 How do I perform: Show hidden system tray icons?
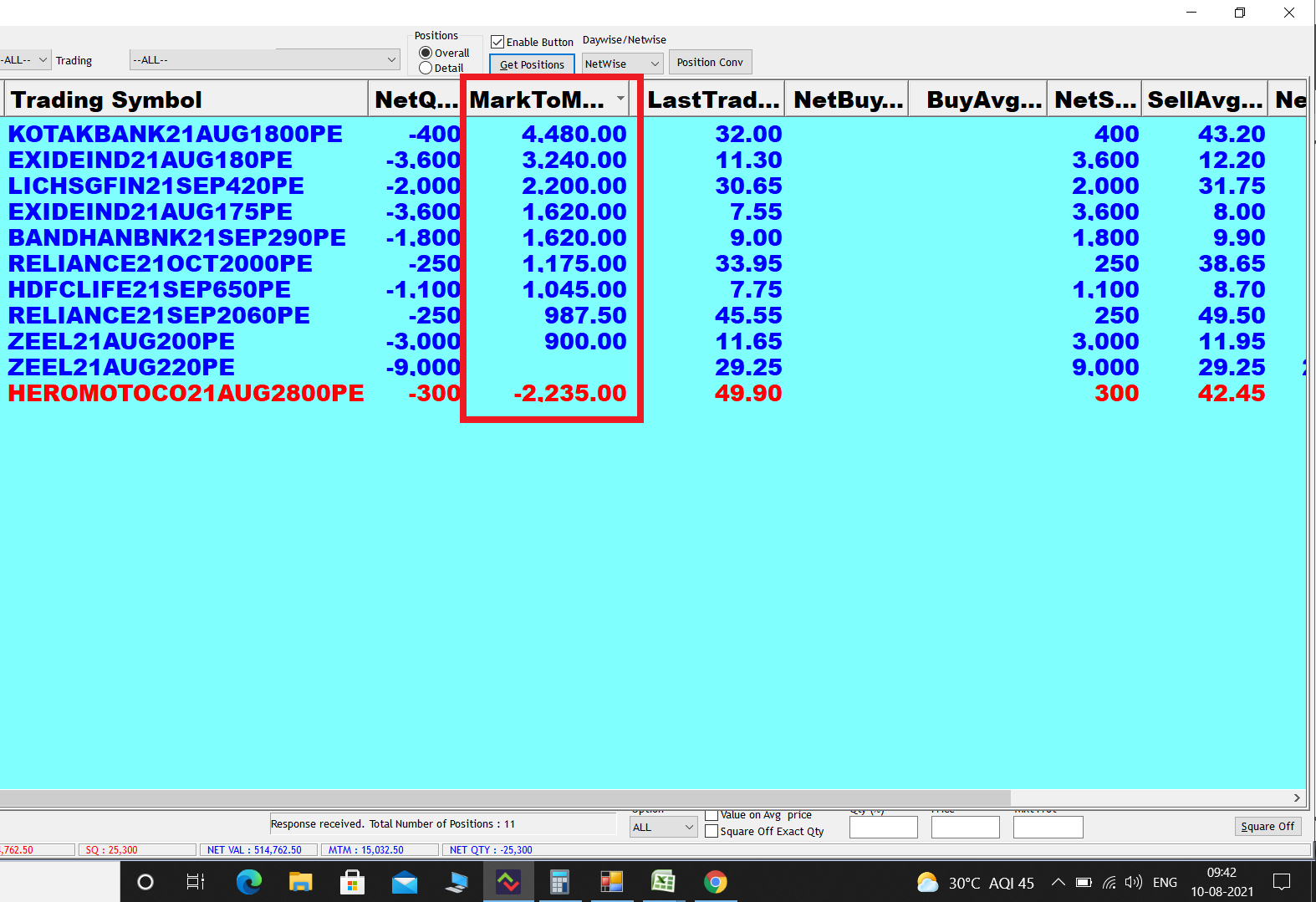pyautogui.click(x=1058, y=882)
